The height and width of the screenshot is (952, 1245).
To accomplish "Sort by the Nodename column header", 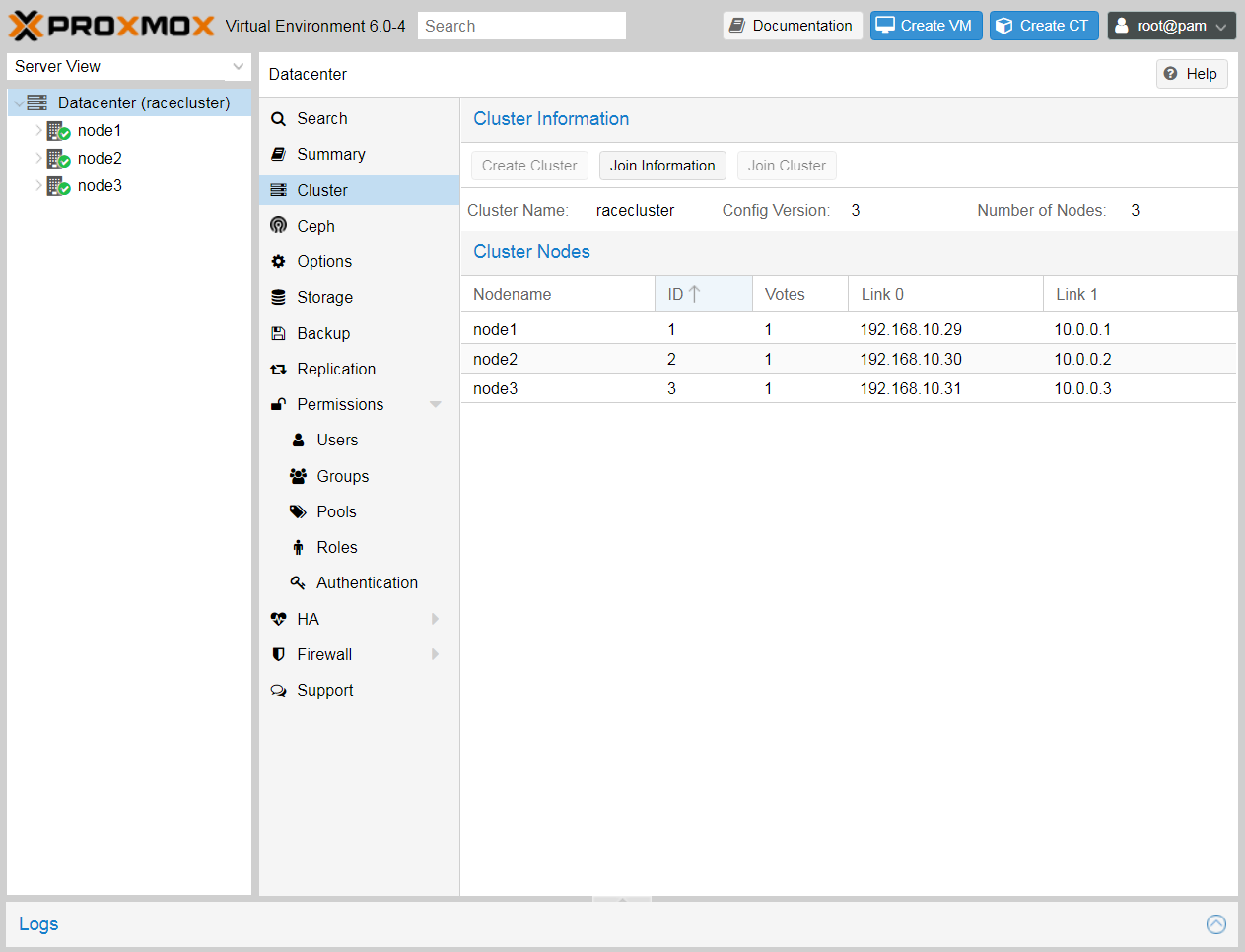I will point(558,294).
